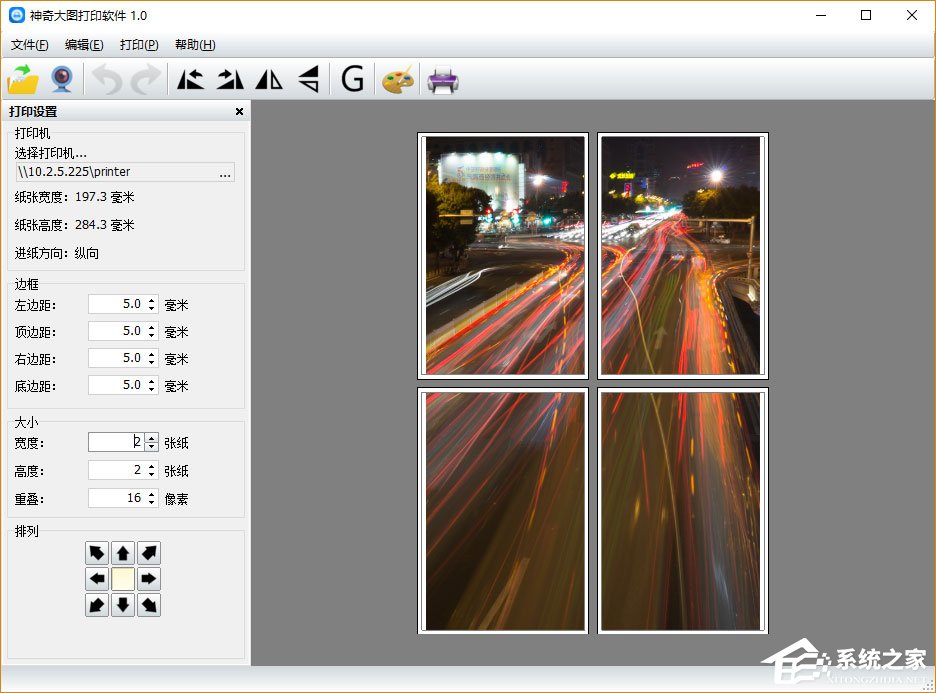Image resolution: width=936 pixels, height=693 pixels.
Task: Open the 文件(F) menu
Action: [30, 45]
